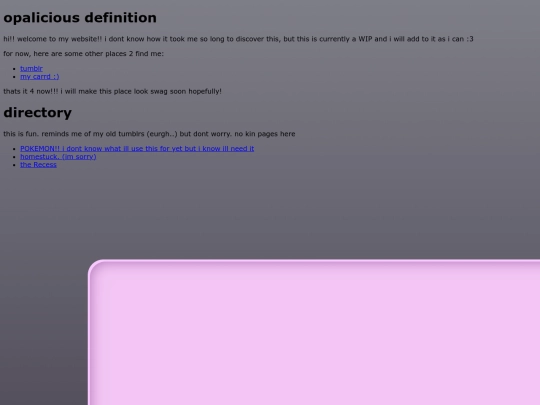The image size is (540, 405).
Task: Click the "hi!! welcome to my website!!" paragraph
Action: (x=238, y=39)
